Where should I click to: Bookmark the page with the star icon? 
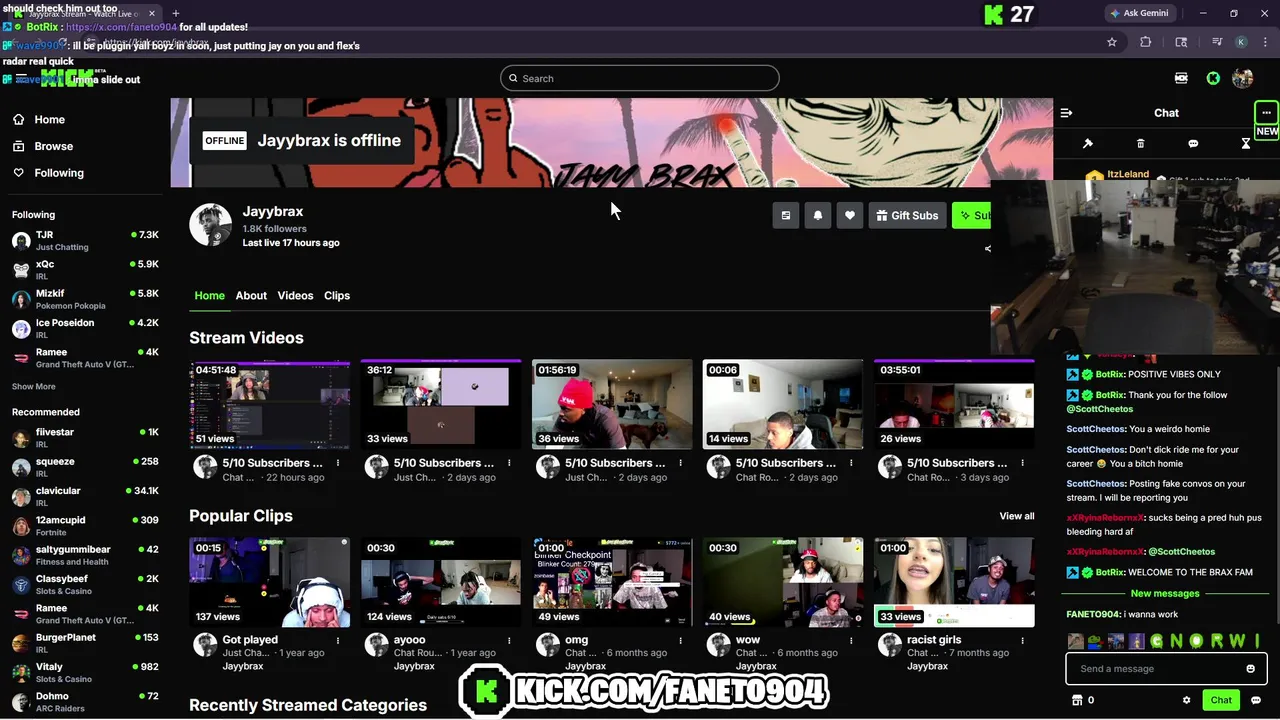tap(1111, 42)
